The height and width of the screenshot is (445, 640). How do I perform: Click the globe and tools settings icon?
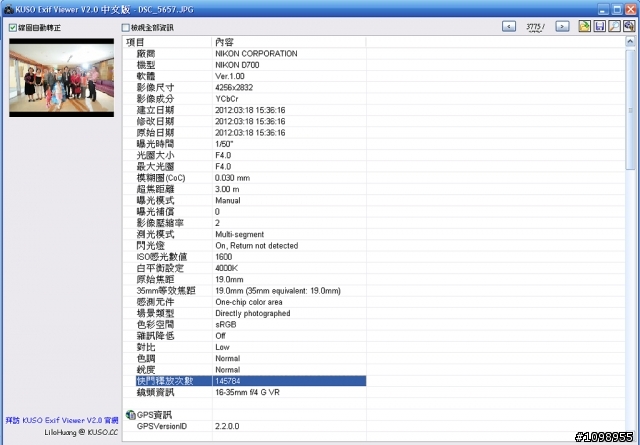(x=629, y=27)
